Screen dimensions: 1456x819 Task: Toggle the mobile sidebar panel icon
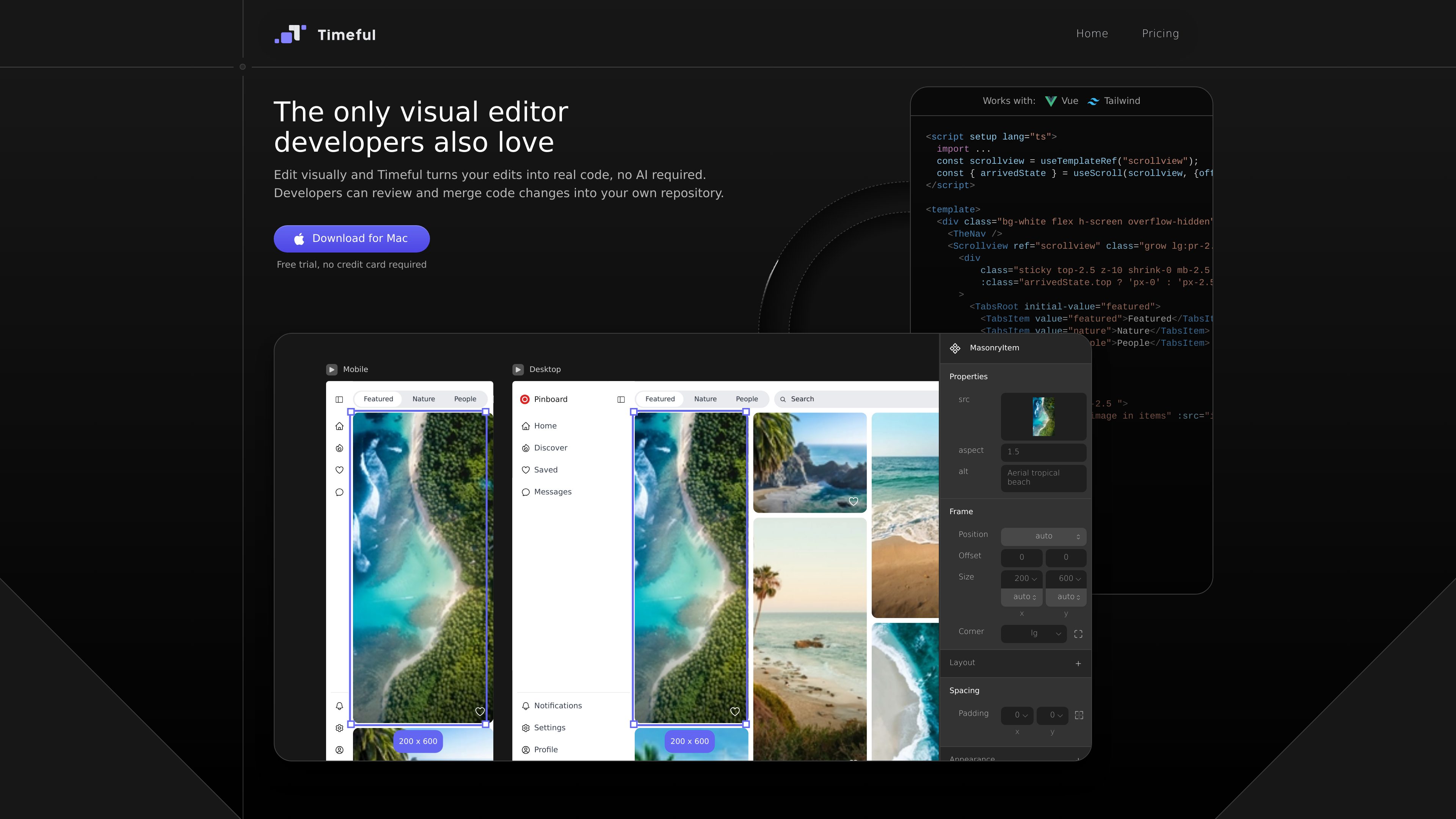339,399
